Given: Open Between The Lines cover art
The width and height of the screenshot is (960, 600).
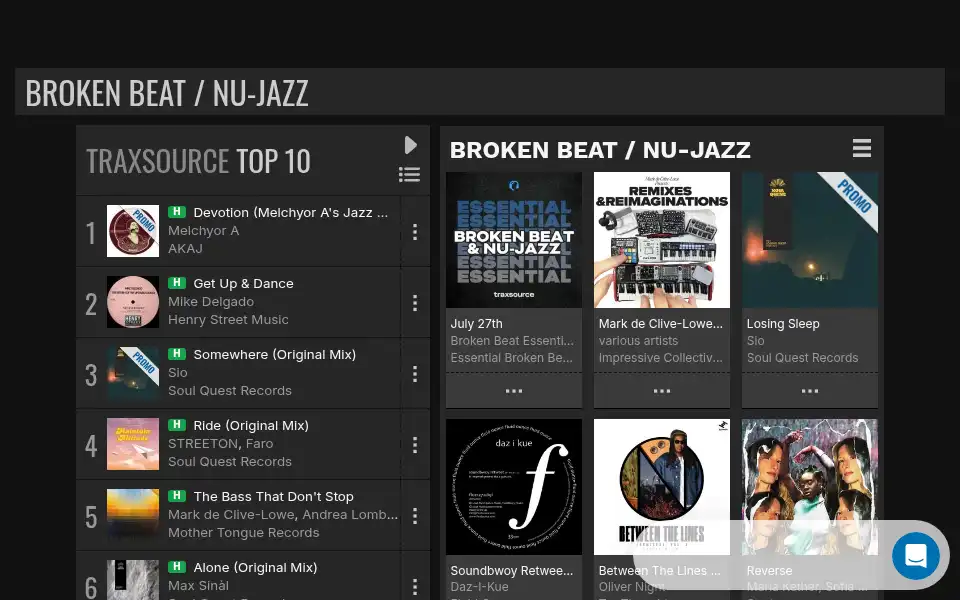Looking at the screenshot, I should click(662, 487).
